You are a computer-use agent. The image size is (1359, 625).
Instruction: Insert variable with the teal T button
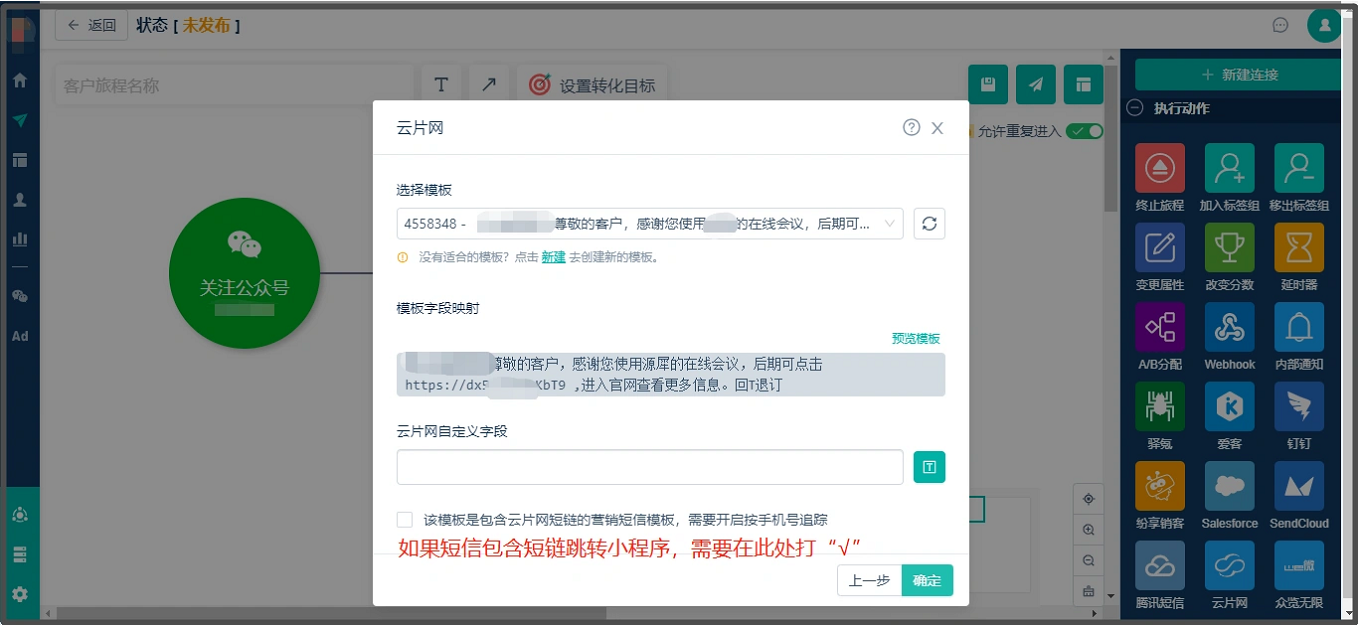point(929,467)
